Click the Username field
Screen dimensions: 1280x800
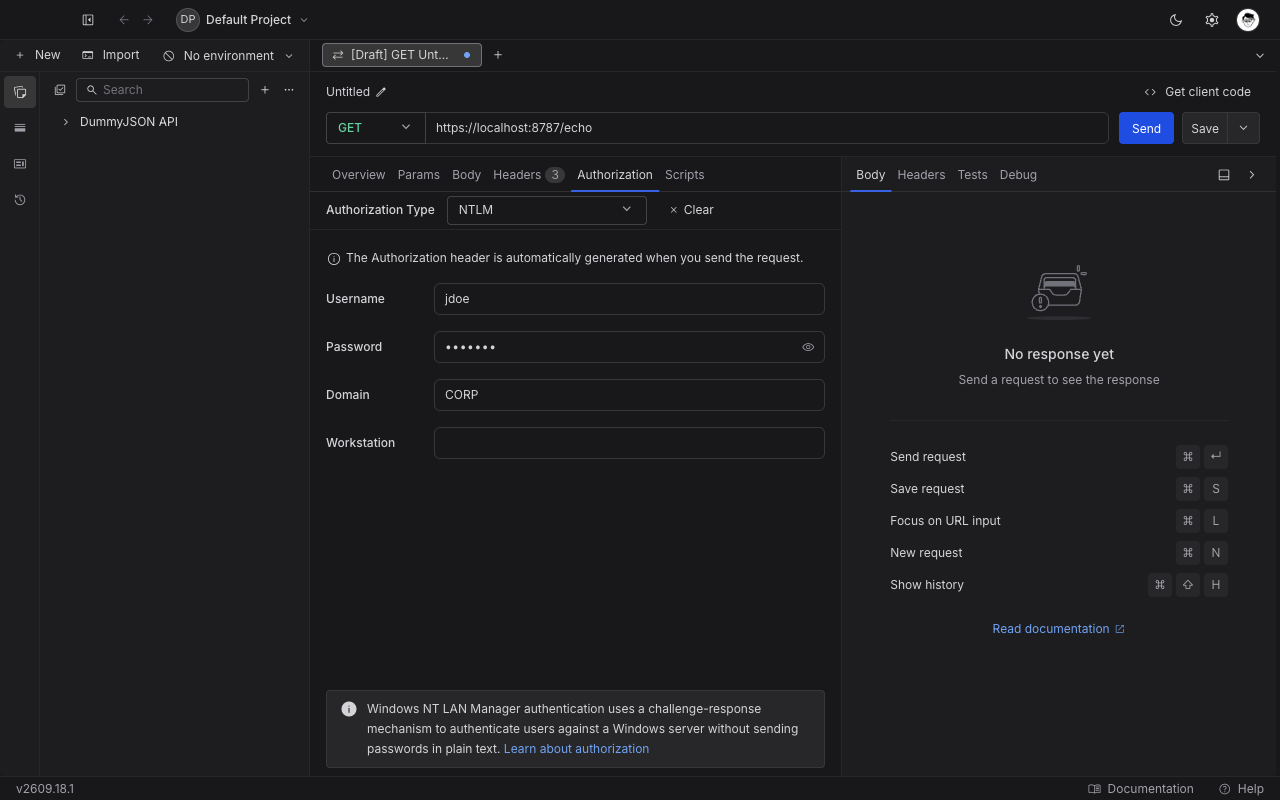[629, 299]
